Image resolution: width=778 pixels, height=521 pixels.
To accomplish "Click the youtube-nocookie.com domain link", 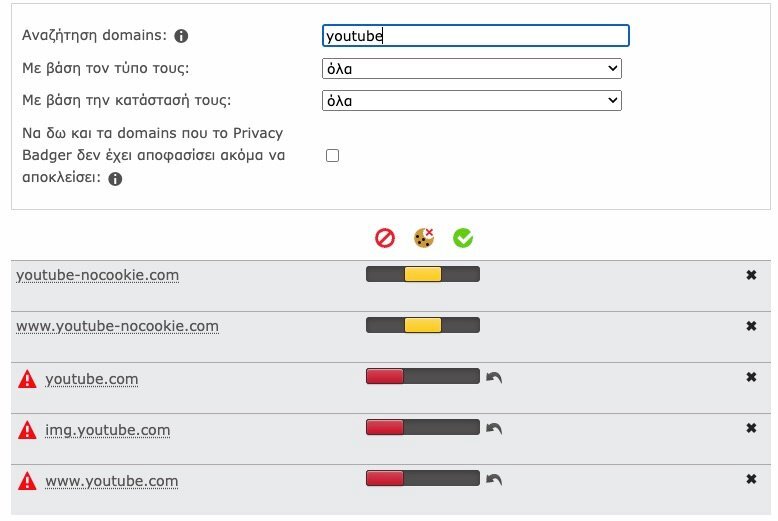I will 97,275.
